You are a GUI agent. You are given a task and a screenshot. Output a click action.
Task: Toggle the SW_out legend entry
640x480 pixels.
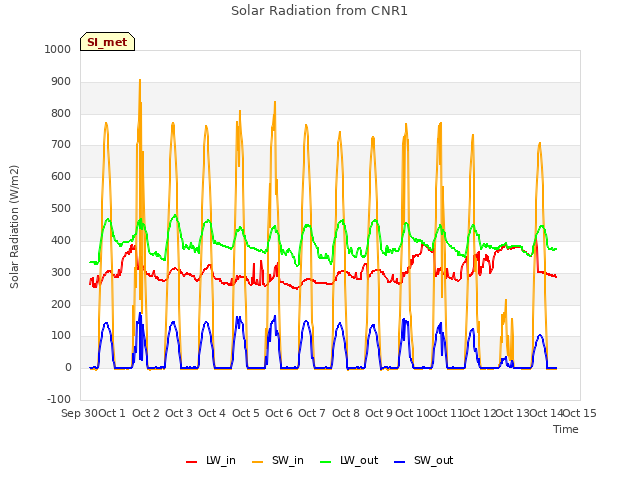pos(424,460)
